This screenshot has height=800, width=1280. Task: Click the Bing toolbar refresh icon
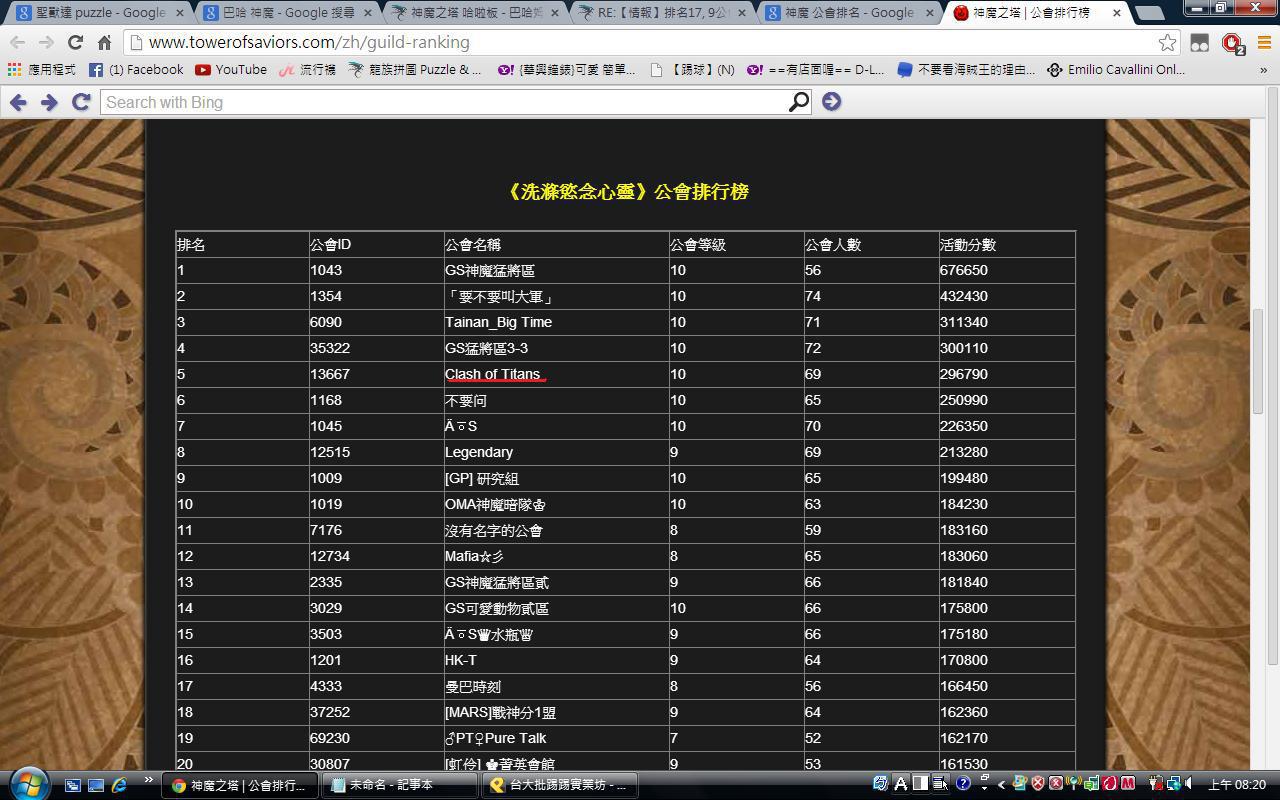[x=81, y=102]
